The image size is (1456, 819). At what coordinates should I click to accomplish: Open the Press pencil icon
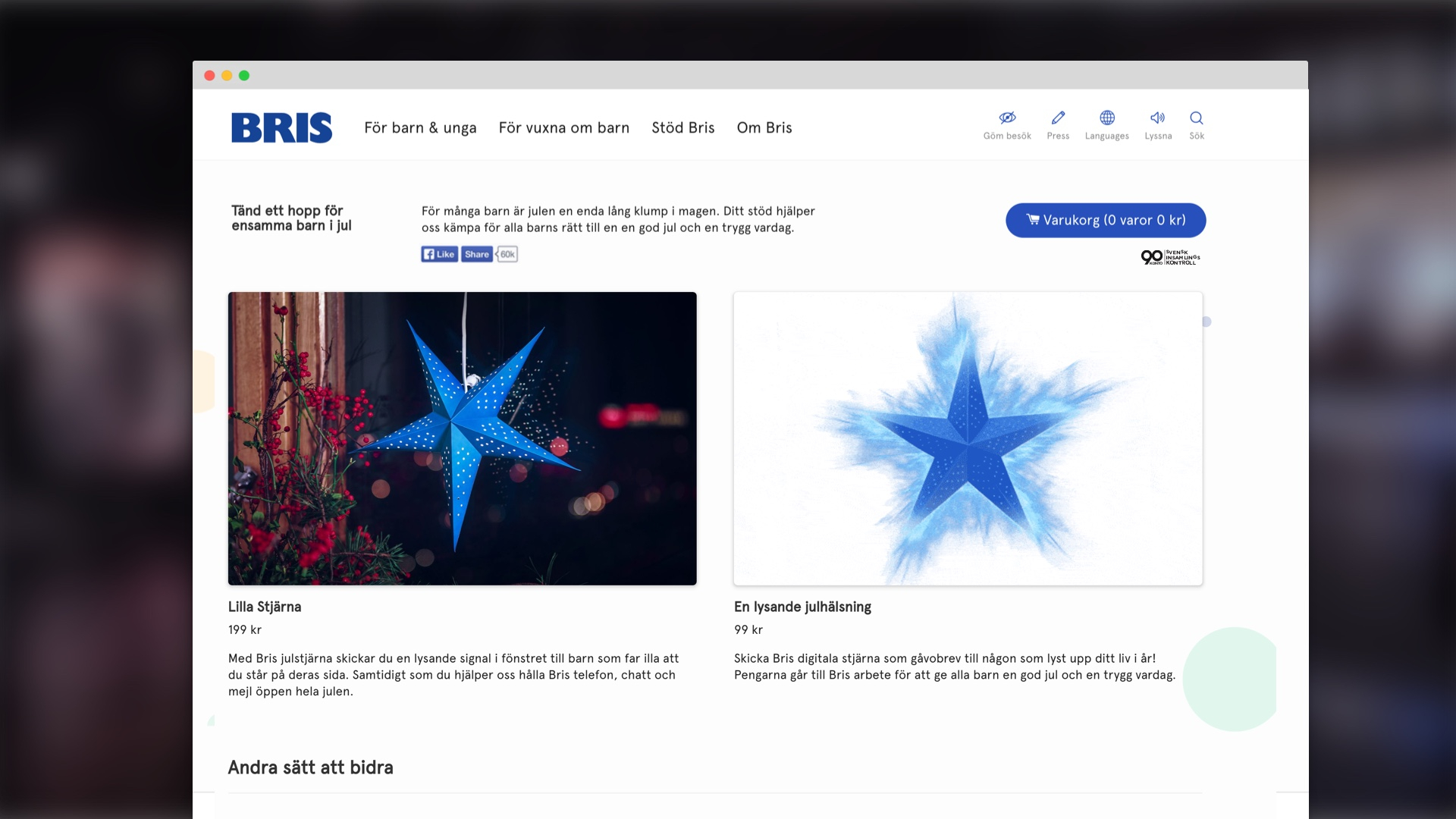pyautogui.click(x=1058, y=118)
